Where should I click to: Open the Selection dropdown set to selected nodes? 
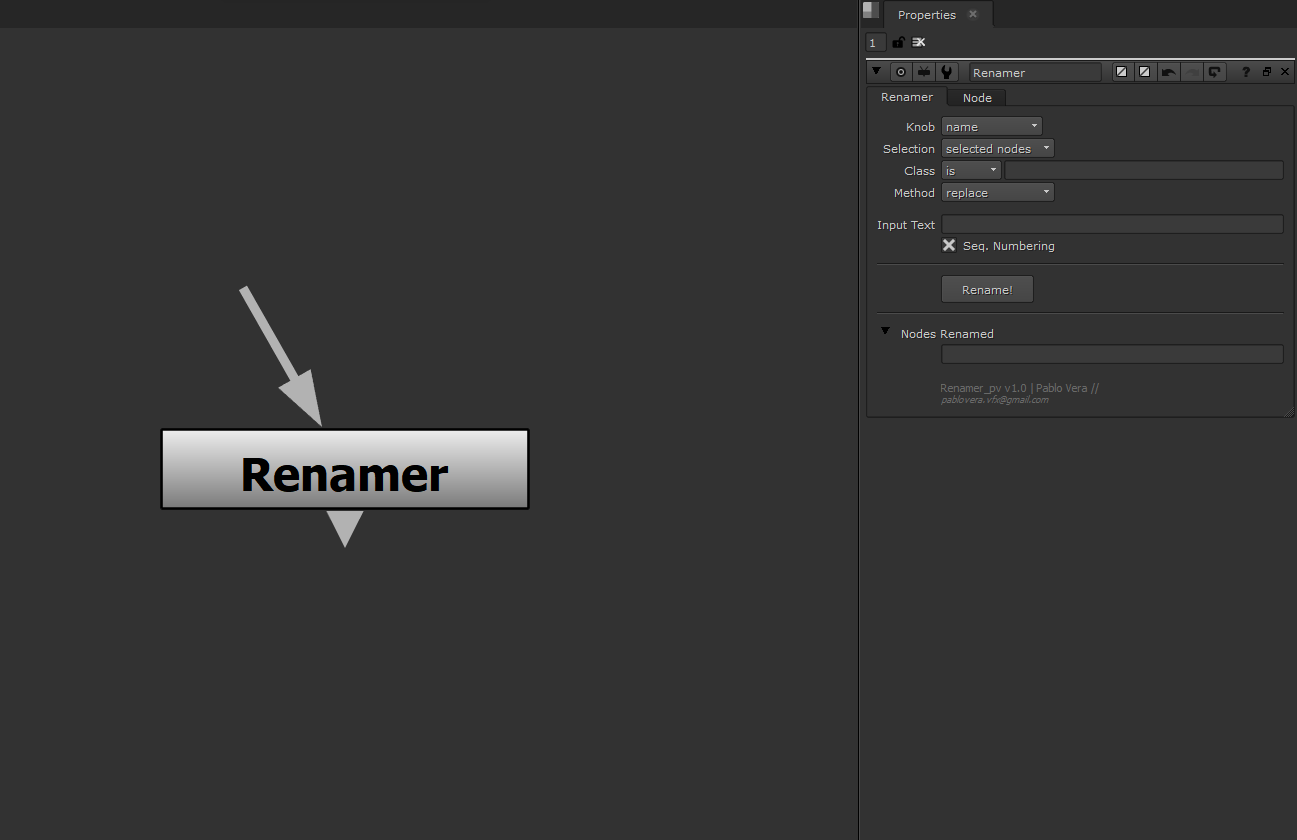[997, 148]
